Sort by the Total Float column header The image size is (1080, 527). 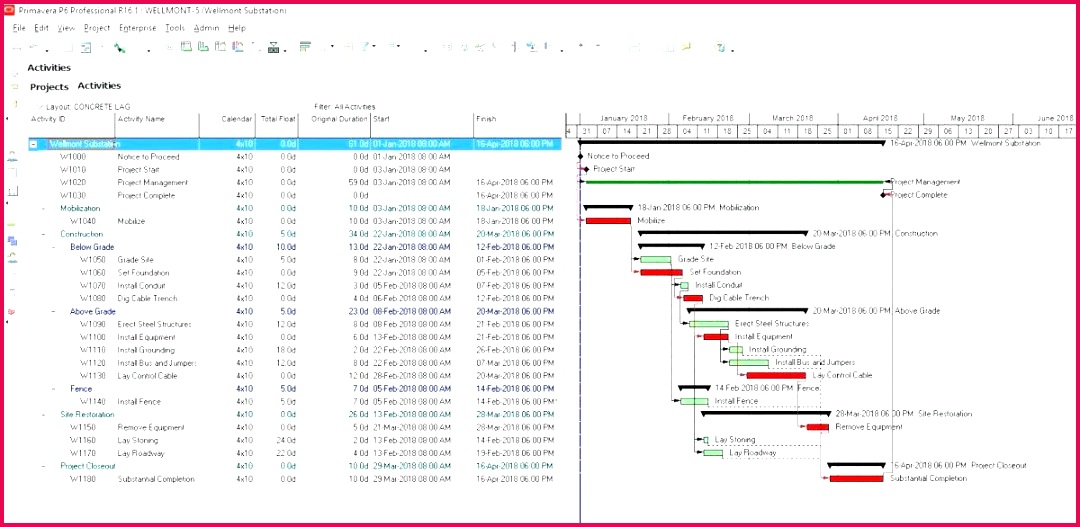click(277, 119)
